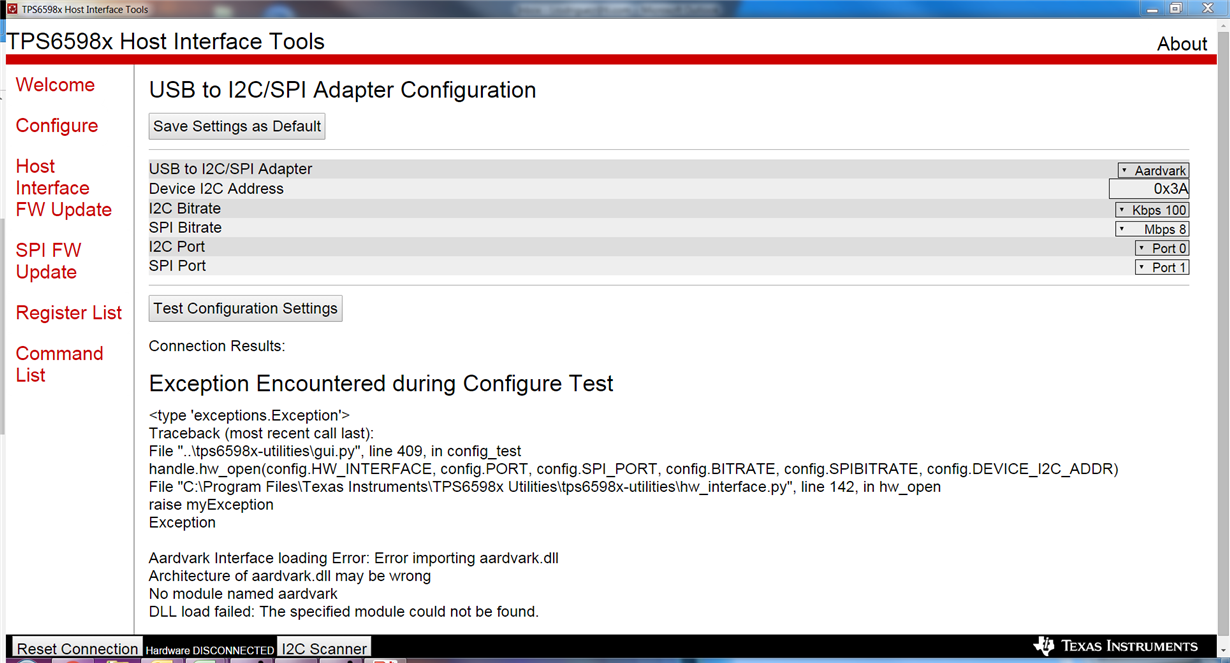Open the Command List page
Viewport: 1230px width, 663px height.
click(59, 364)
